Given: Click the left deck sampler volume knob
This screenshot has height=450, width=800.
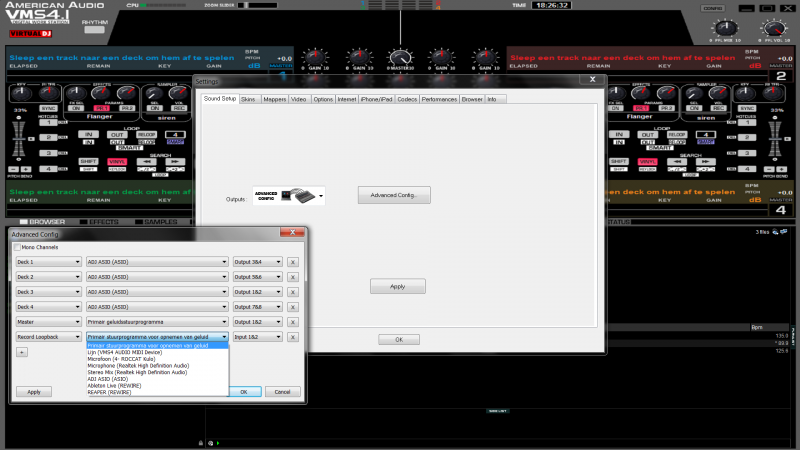Looking at the screenshot, I should tap(179, 93).
